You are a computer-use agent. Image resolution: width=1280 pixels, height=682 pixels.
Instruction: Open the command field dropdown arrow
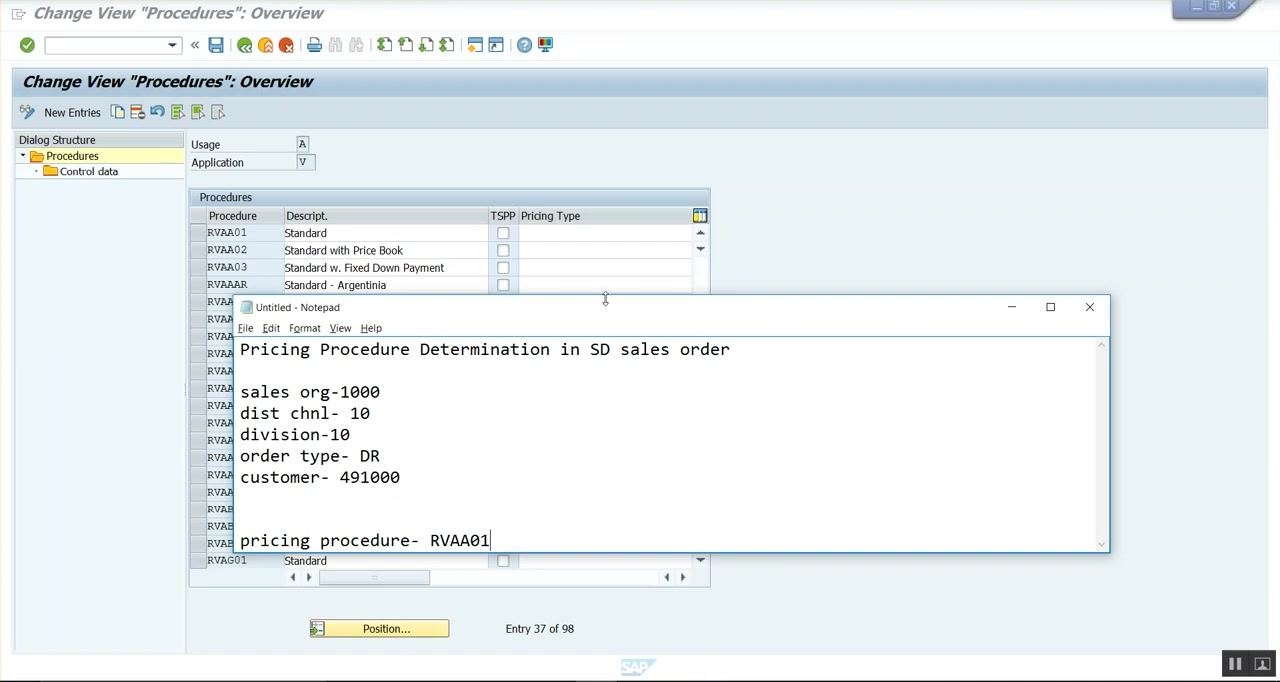pos(172,45)
